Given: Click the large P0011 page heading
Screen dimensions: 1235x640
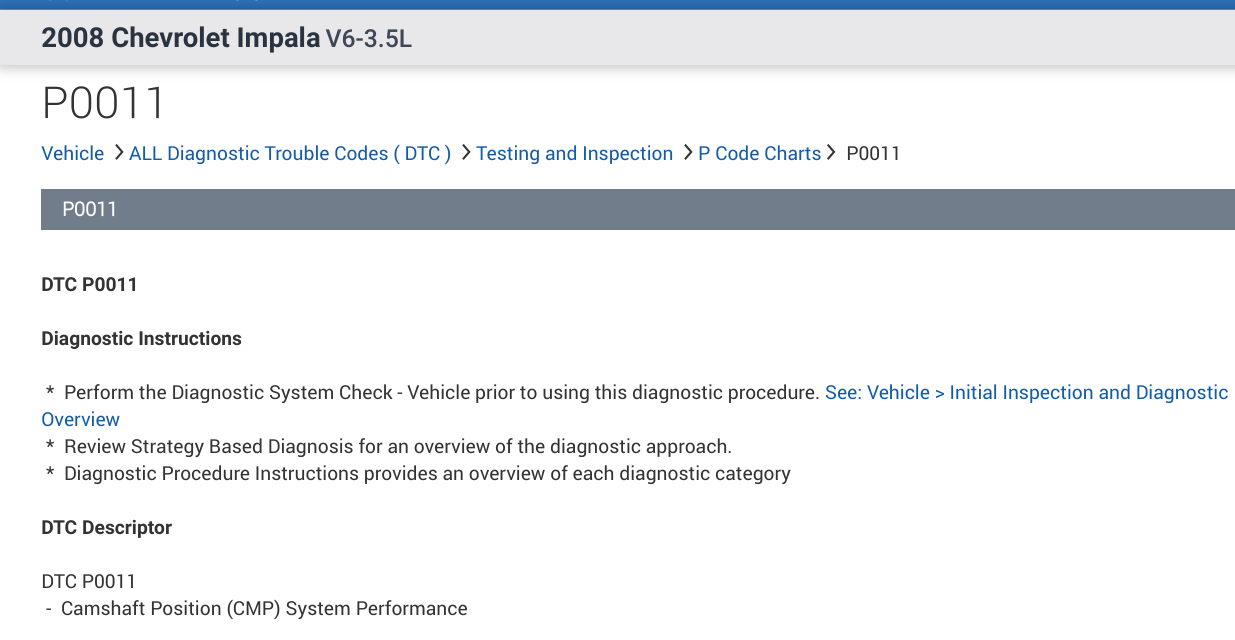Looking at the screenshot, I should coord(103,103).
